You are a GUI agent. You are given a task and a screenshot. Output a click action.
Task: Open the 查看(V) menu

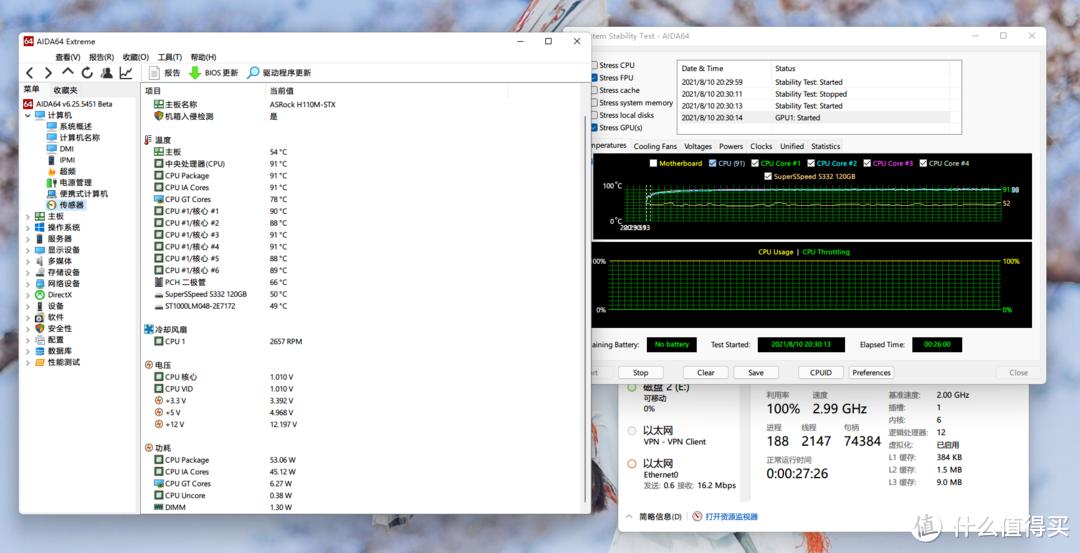click(x=68, y=57)
